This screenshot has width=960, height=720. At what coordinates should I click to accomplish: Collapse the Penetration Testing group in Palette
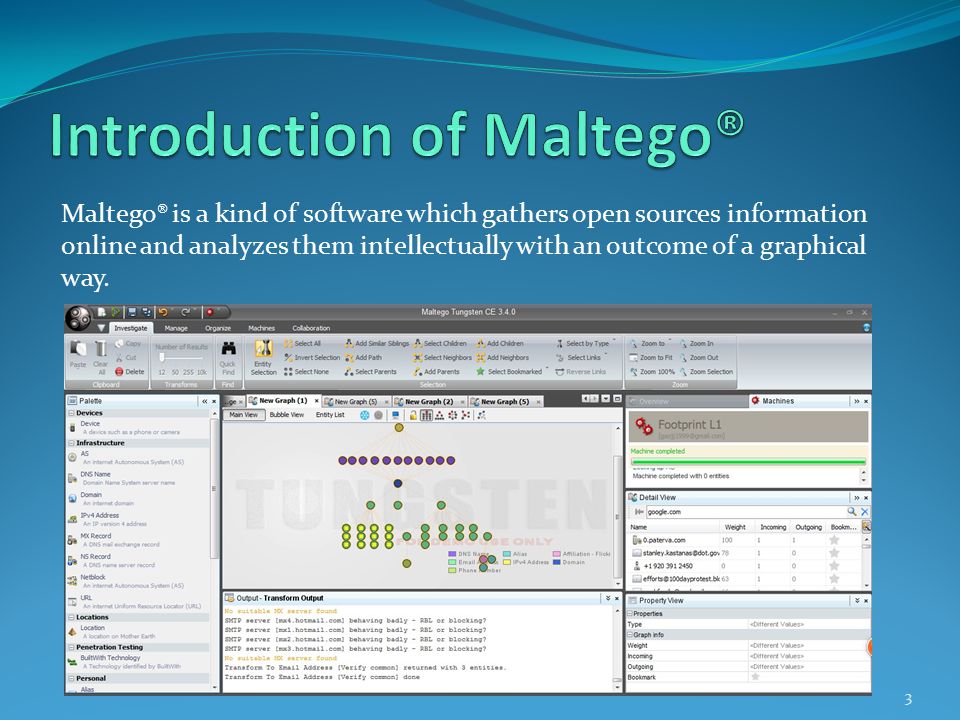(72, 647)
